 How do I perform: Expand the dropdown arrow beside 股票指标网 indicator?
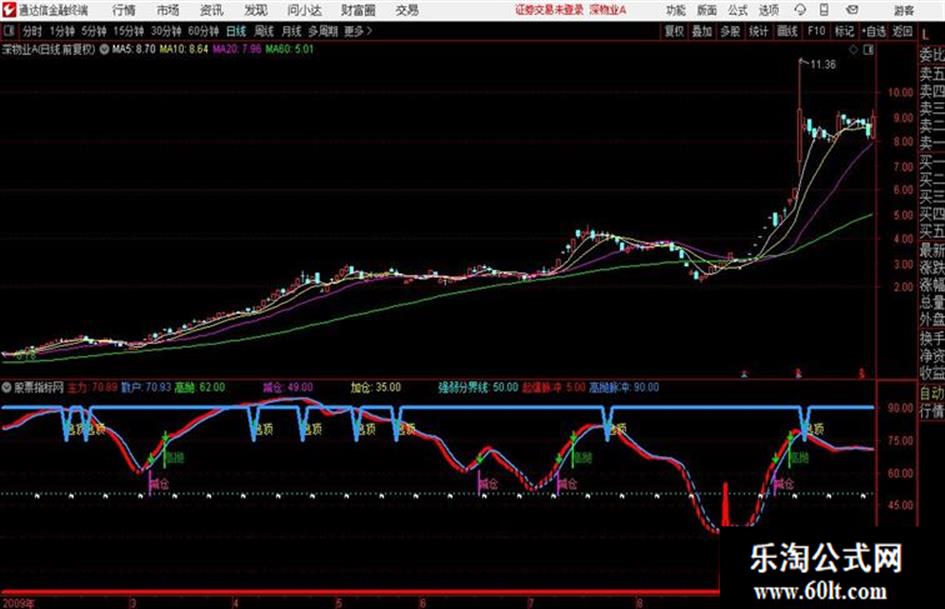[x=7, y=387]
